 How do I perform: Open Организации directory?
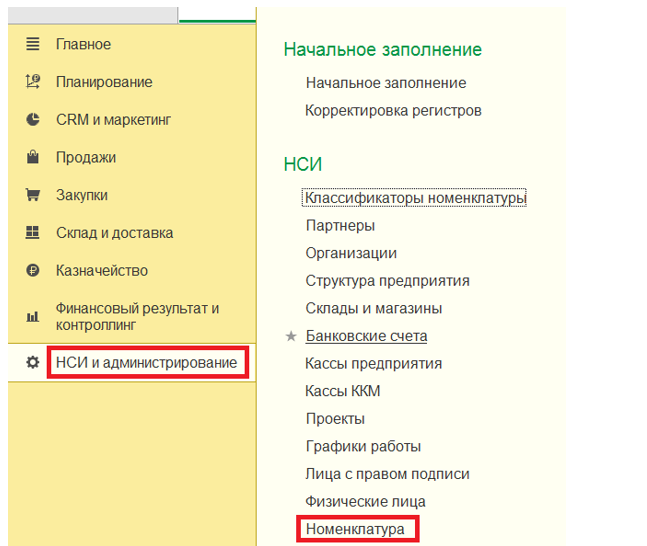point(351,254)
